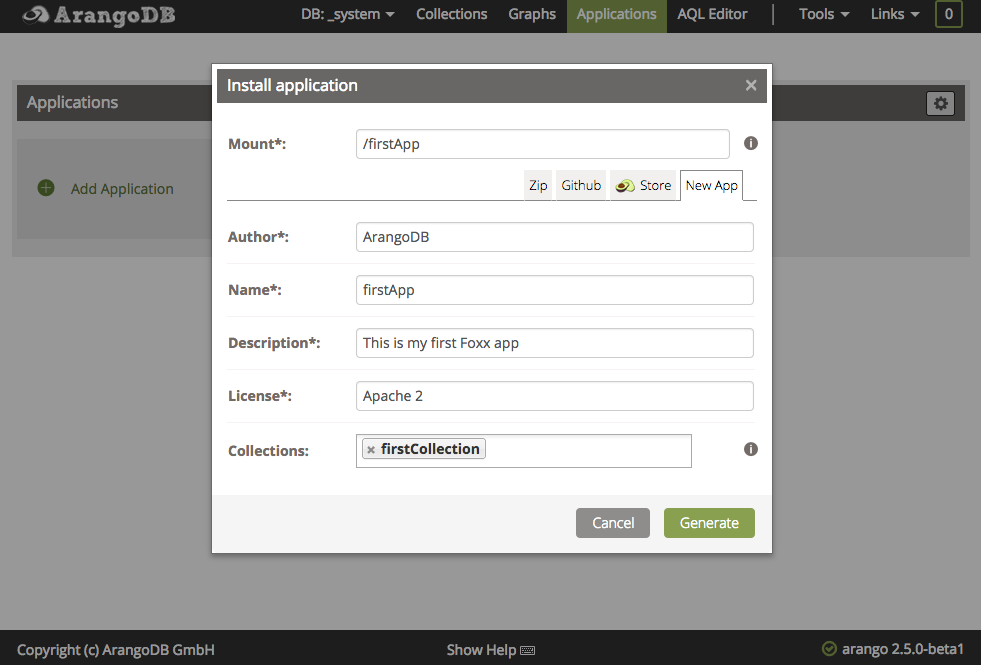Select the Github tab
981x665 pixels.
tap(581, 185)
